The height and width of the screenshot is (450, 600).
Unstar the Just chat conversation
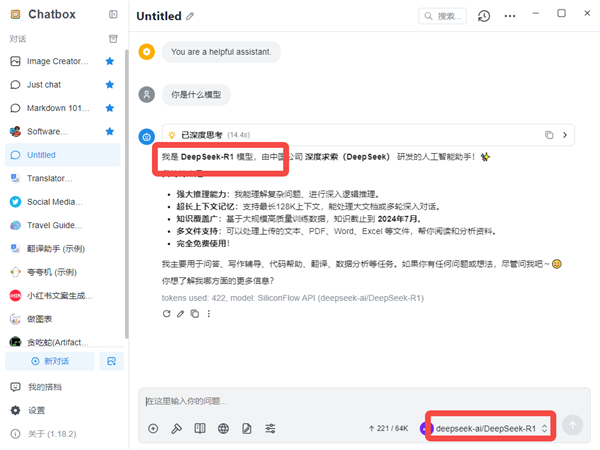[x=110, y=85]
